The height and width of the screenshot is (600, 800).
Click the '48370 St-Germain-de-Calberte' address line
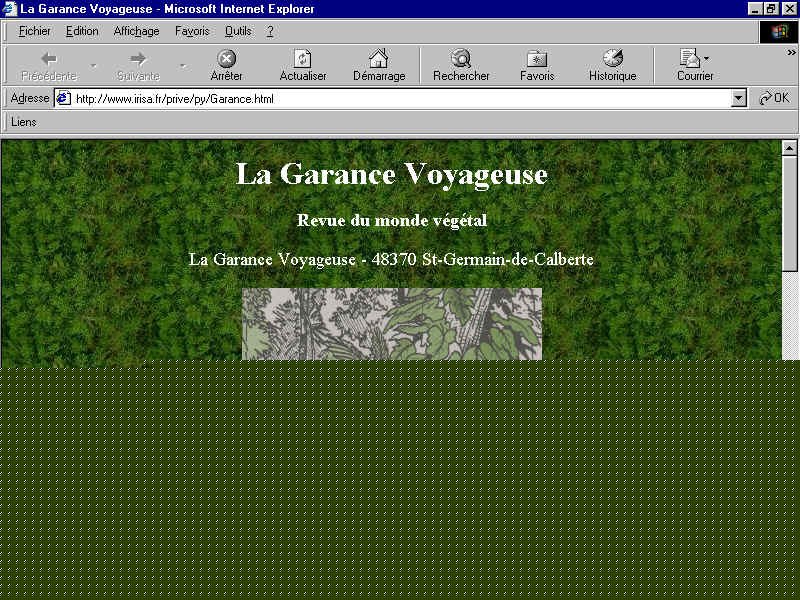(x=483, y=260)
